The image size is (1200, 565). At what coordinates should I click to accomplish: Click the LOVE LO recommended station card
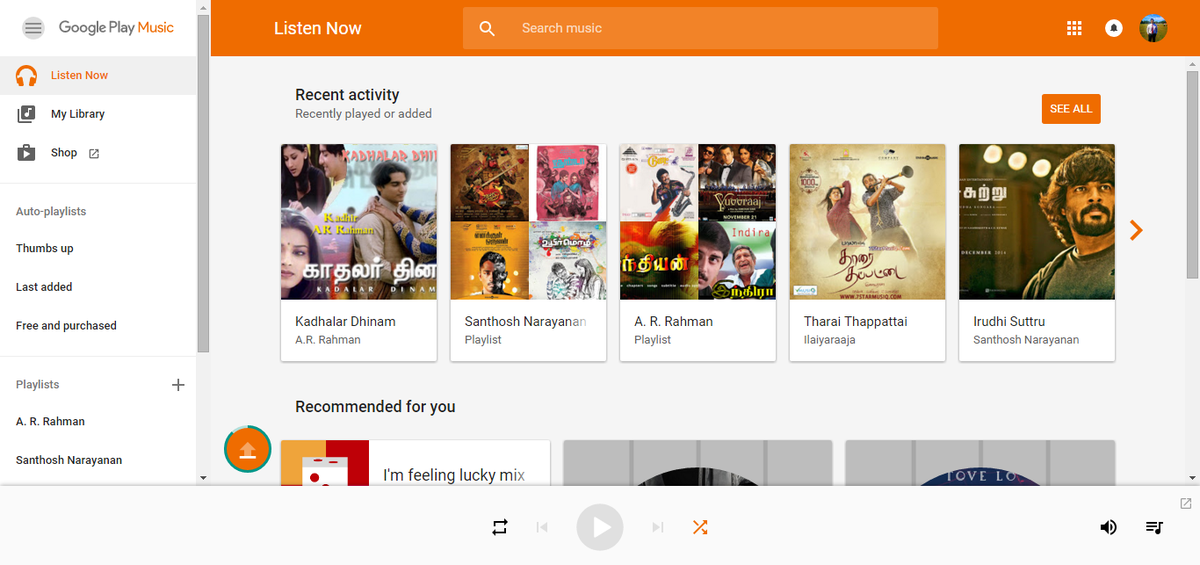(980, 463)
